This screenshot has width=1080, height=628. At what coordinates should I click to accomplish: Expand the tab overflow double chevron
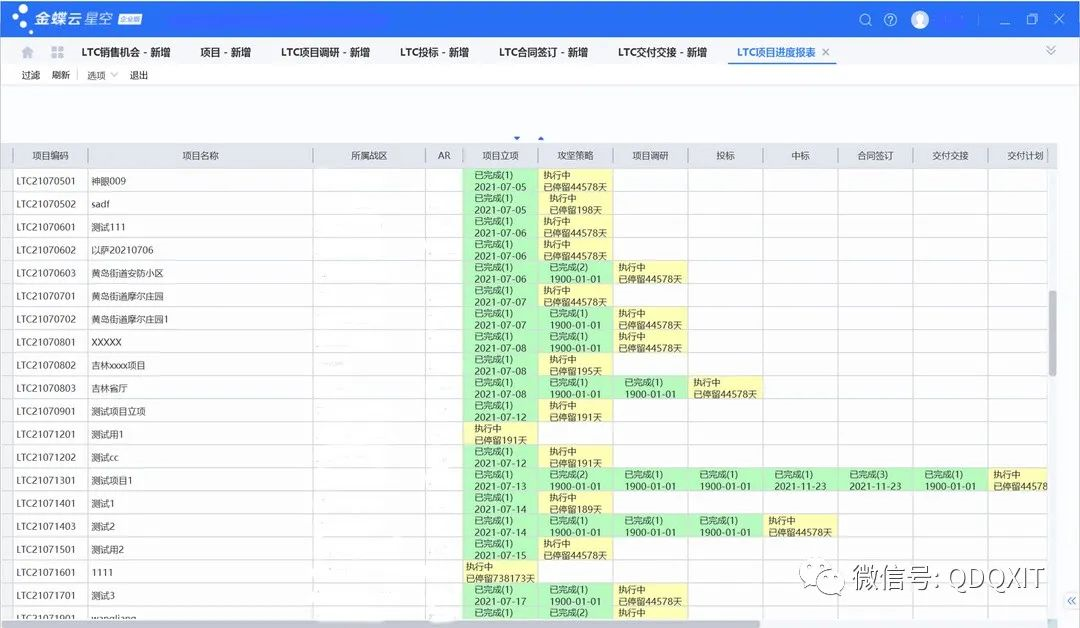pyautogui.click(x=1051, y=51)
